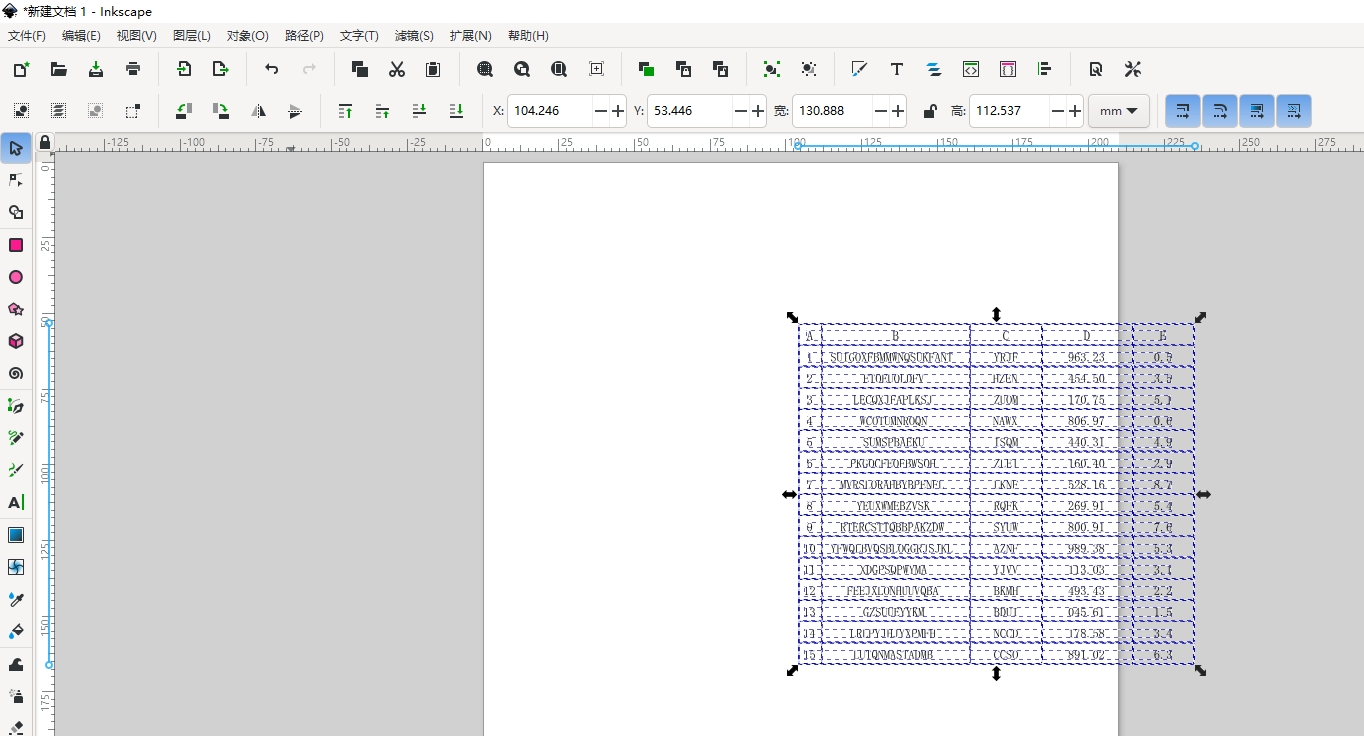This screenshot has height=736, width=1364.
Task: Decrease the 高 height value
Action: click(x=1057, y=111)
